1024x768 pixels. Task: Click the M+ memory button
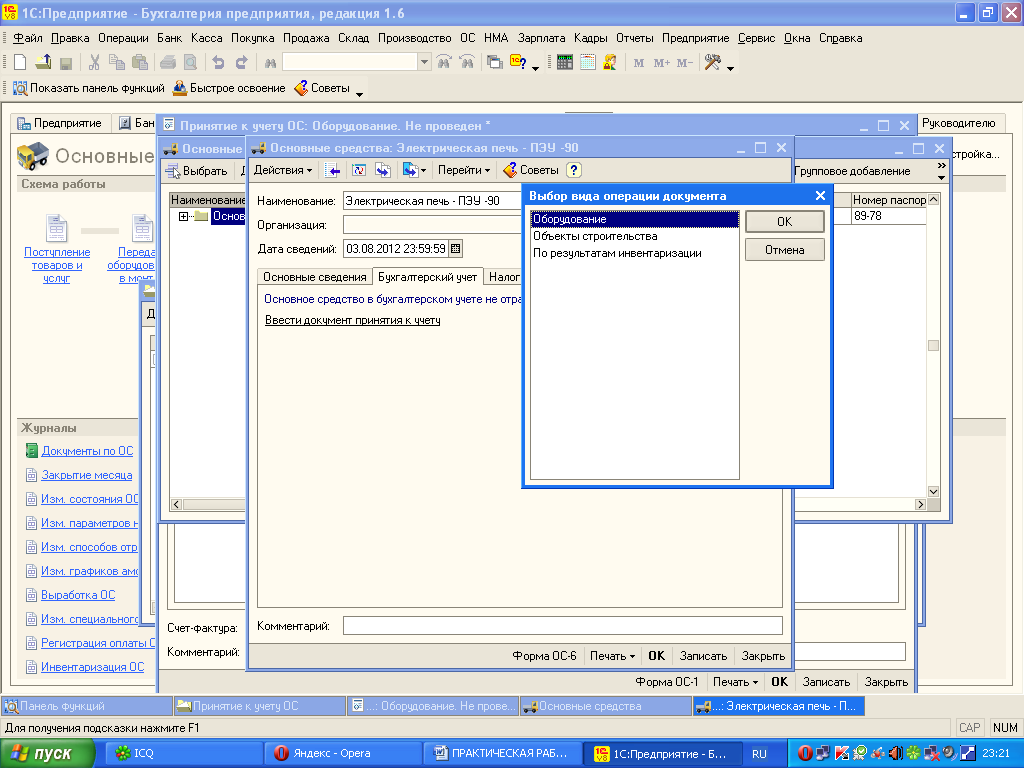[662, 63]
